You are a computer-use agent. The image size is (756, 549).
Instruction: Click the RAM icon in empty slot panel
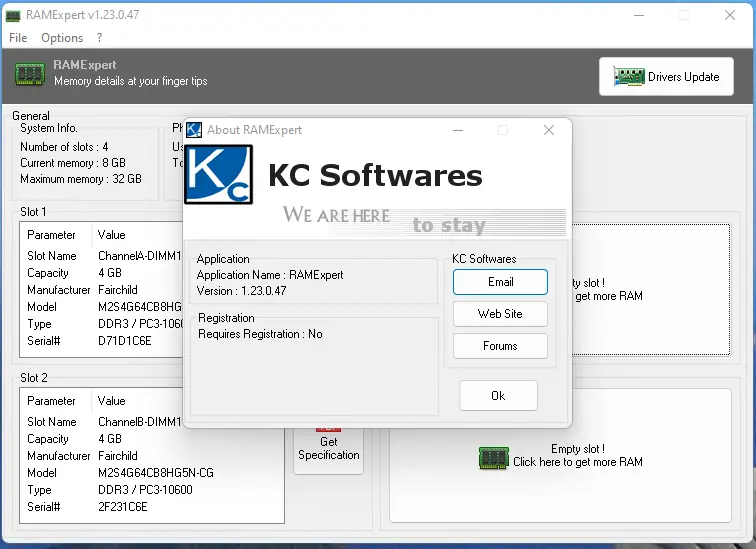point(494,458)
